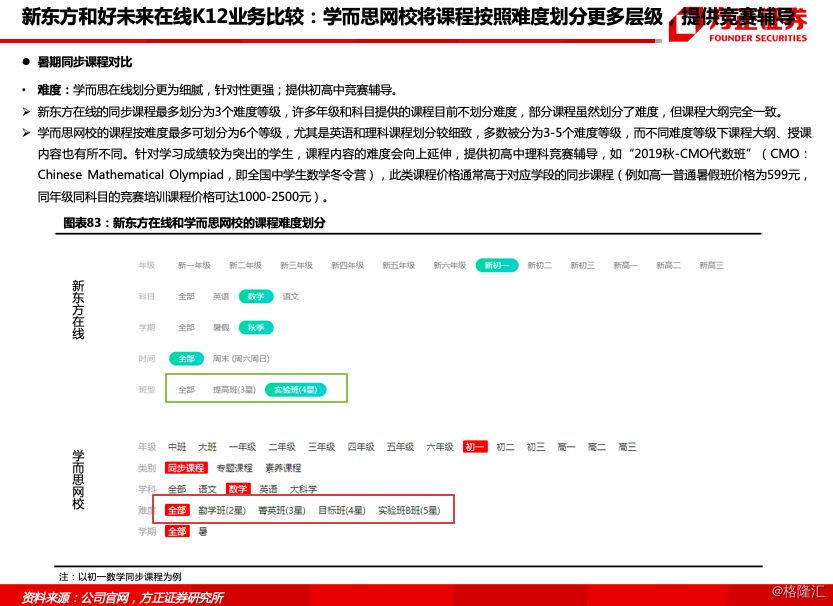Toggle the red 同步课程 category chip
The height and width of the screenshot is (606, 833).
[186, 468]
